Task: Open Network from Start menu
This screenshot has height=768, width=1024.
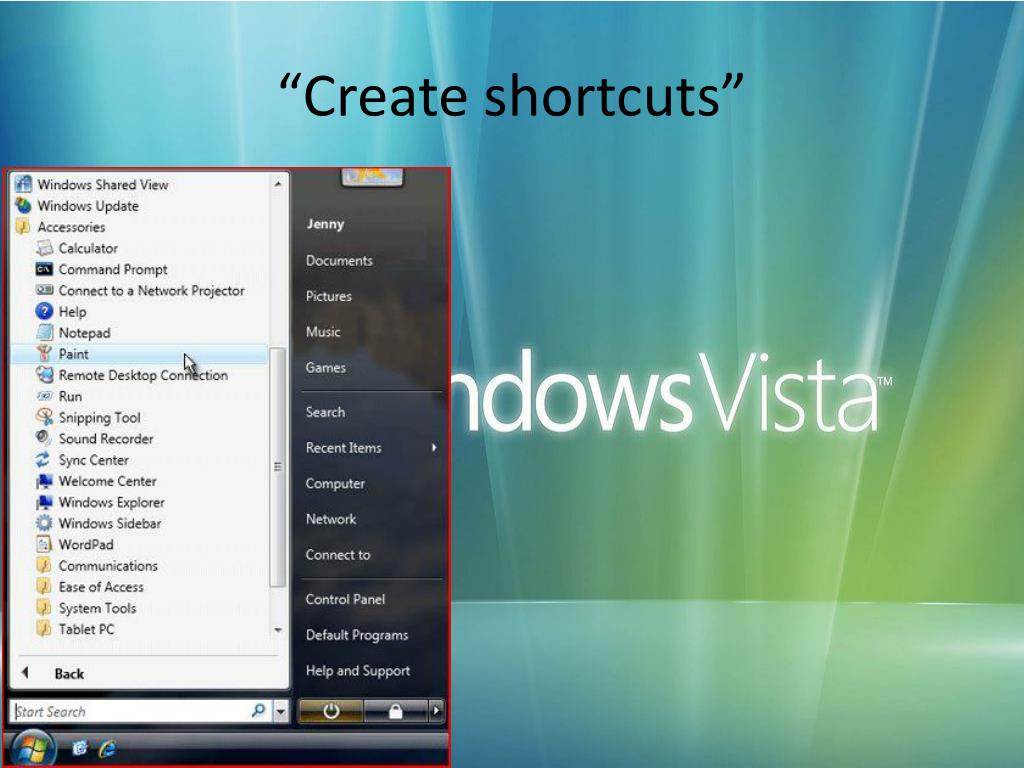Action: pyautogui.click(x=330, y=519)
